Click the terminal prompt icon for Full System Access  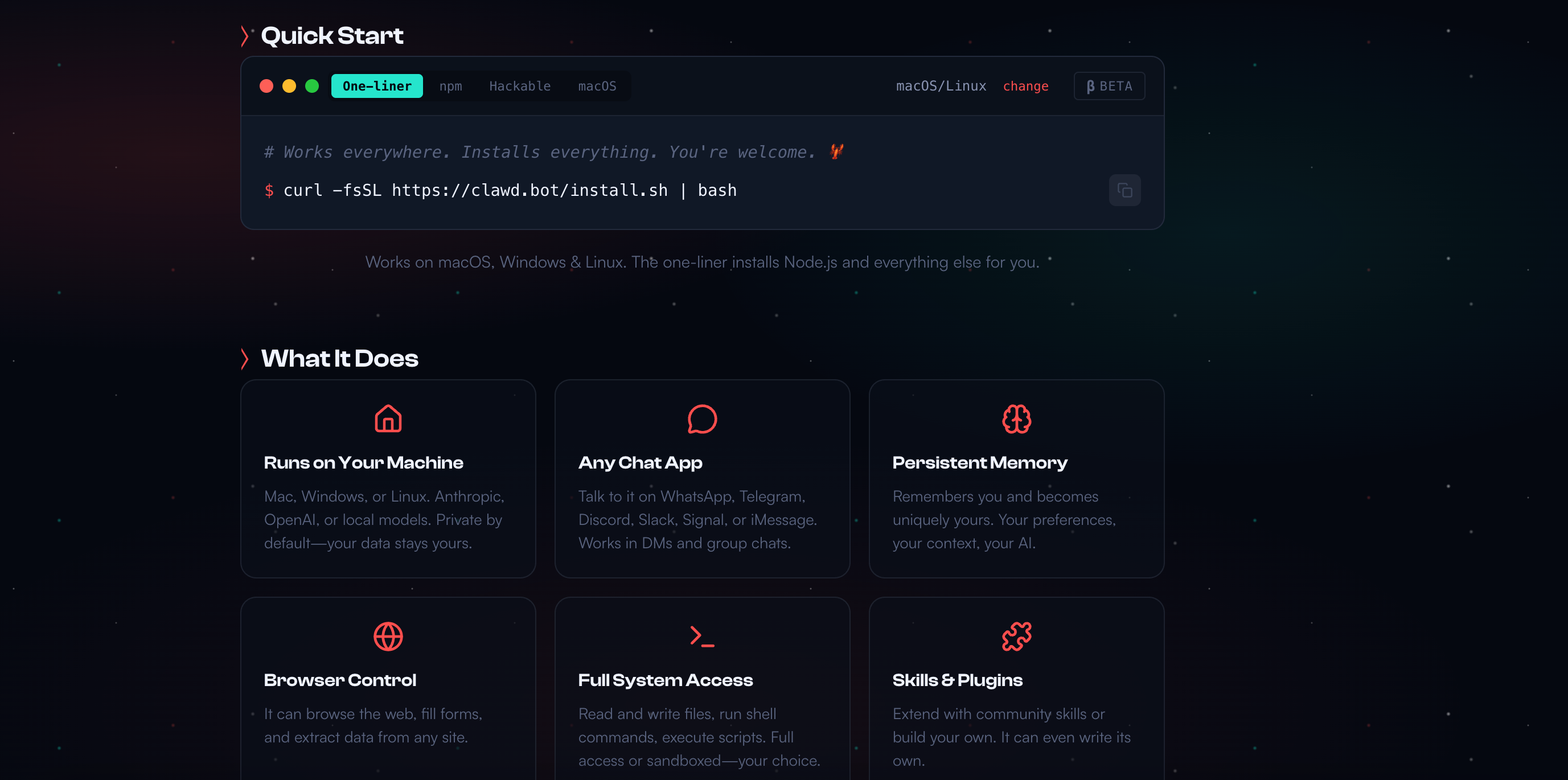[x=702, y=637]
